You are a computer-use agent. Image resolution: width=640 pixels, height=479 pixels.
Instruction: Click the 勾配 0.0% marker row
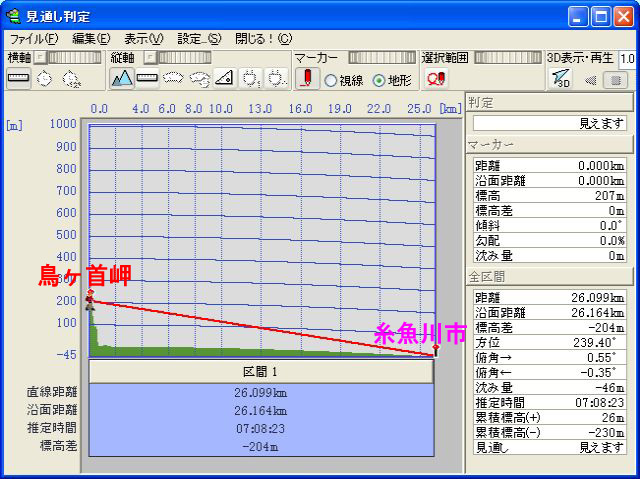[x=549, y=240]
